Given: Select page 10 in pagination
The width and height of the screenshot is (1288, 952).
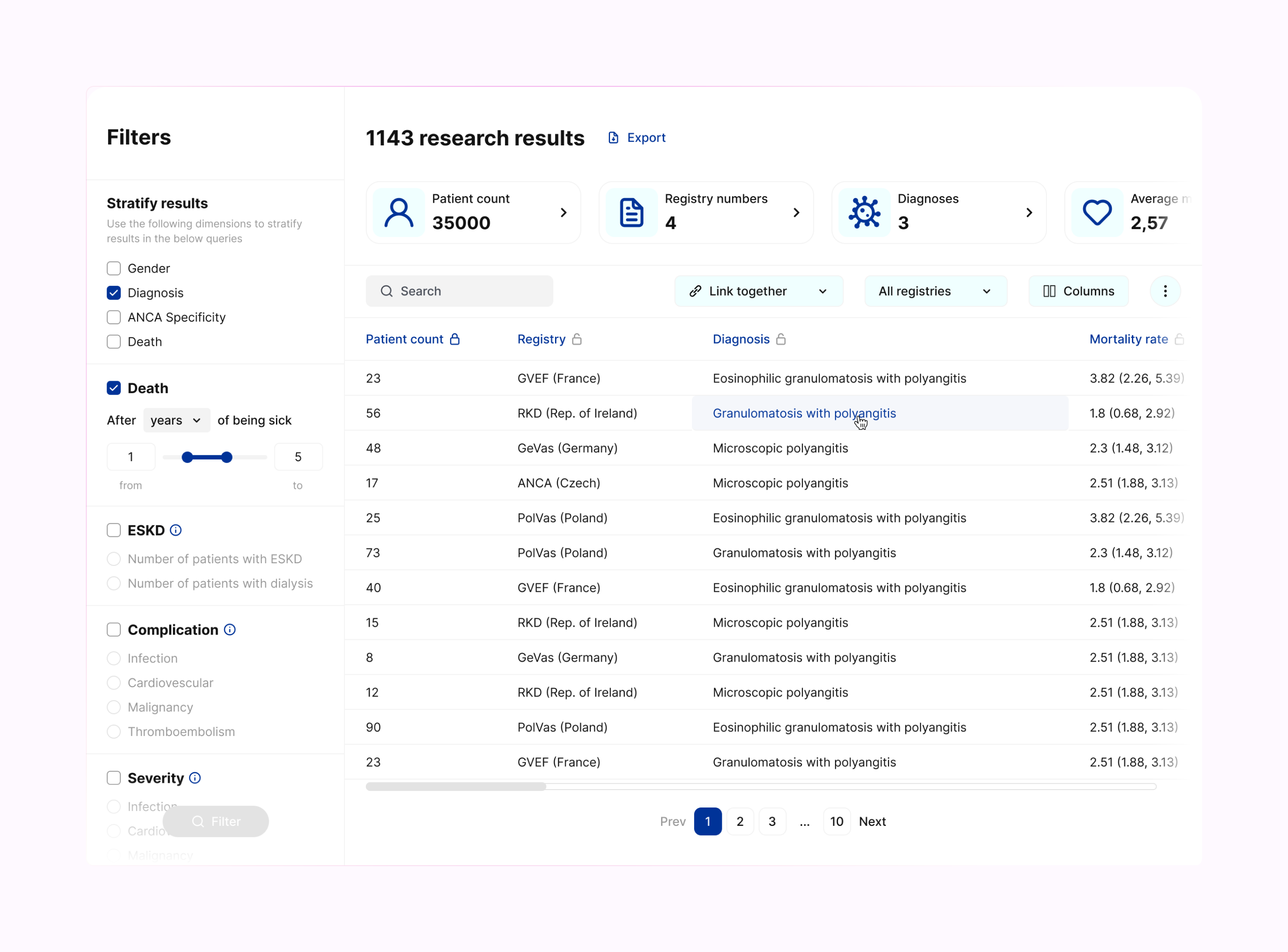Looking at the screenshot, I should click(x=836, y=821).
